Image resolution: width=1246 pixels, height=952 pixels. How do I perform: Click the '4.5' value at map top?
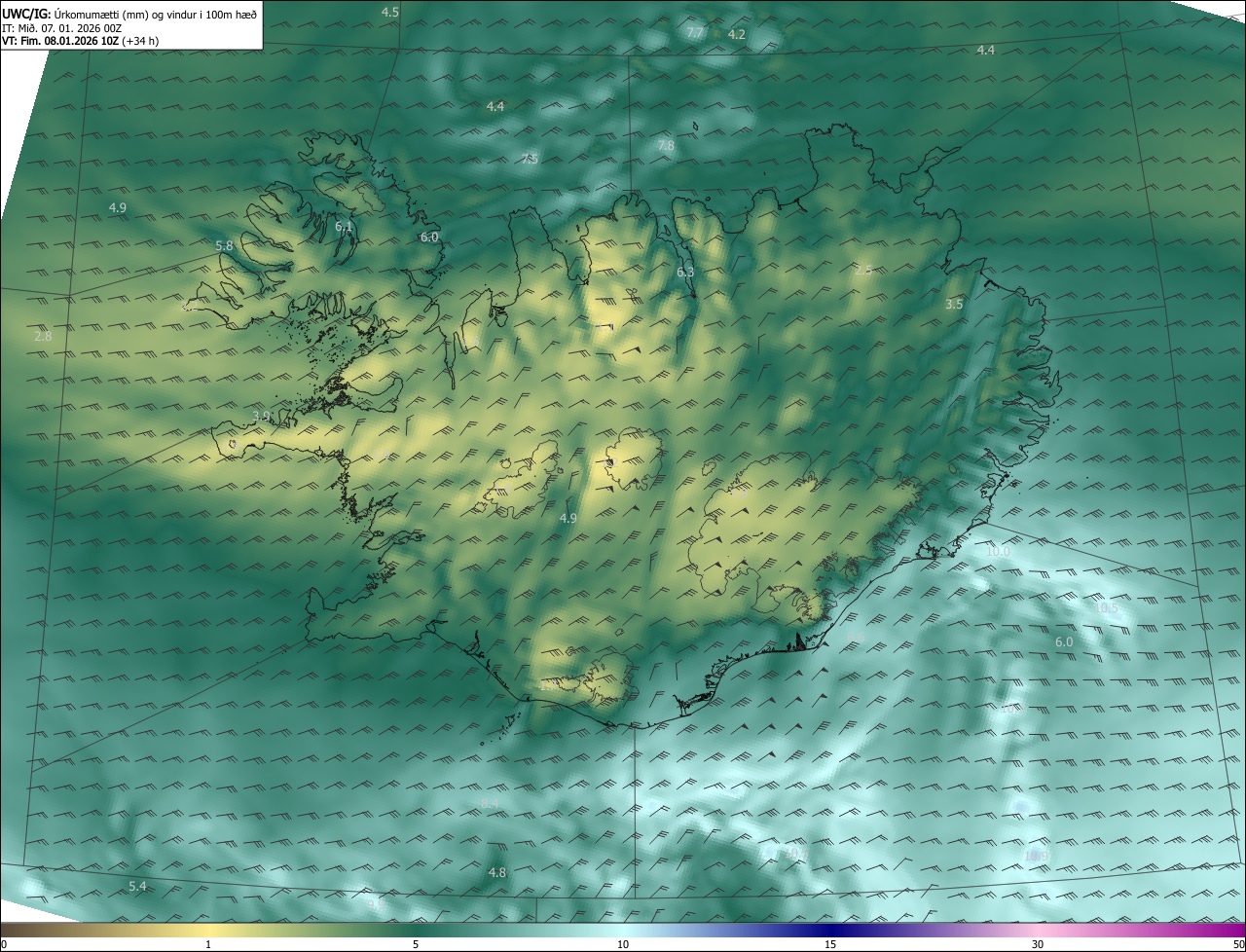[x=389, y=12]
